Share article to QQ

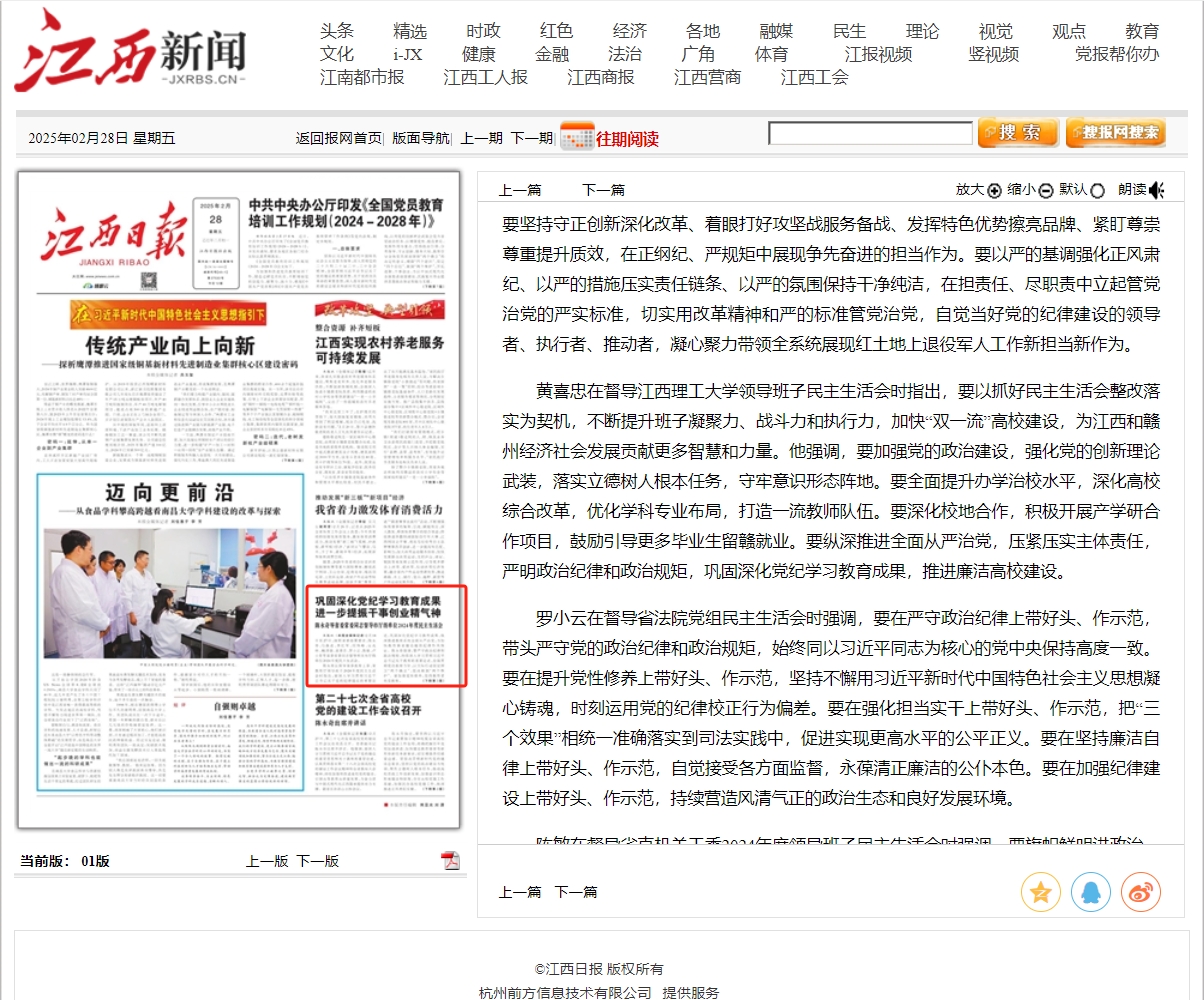pos(1090,892)
